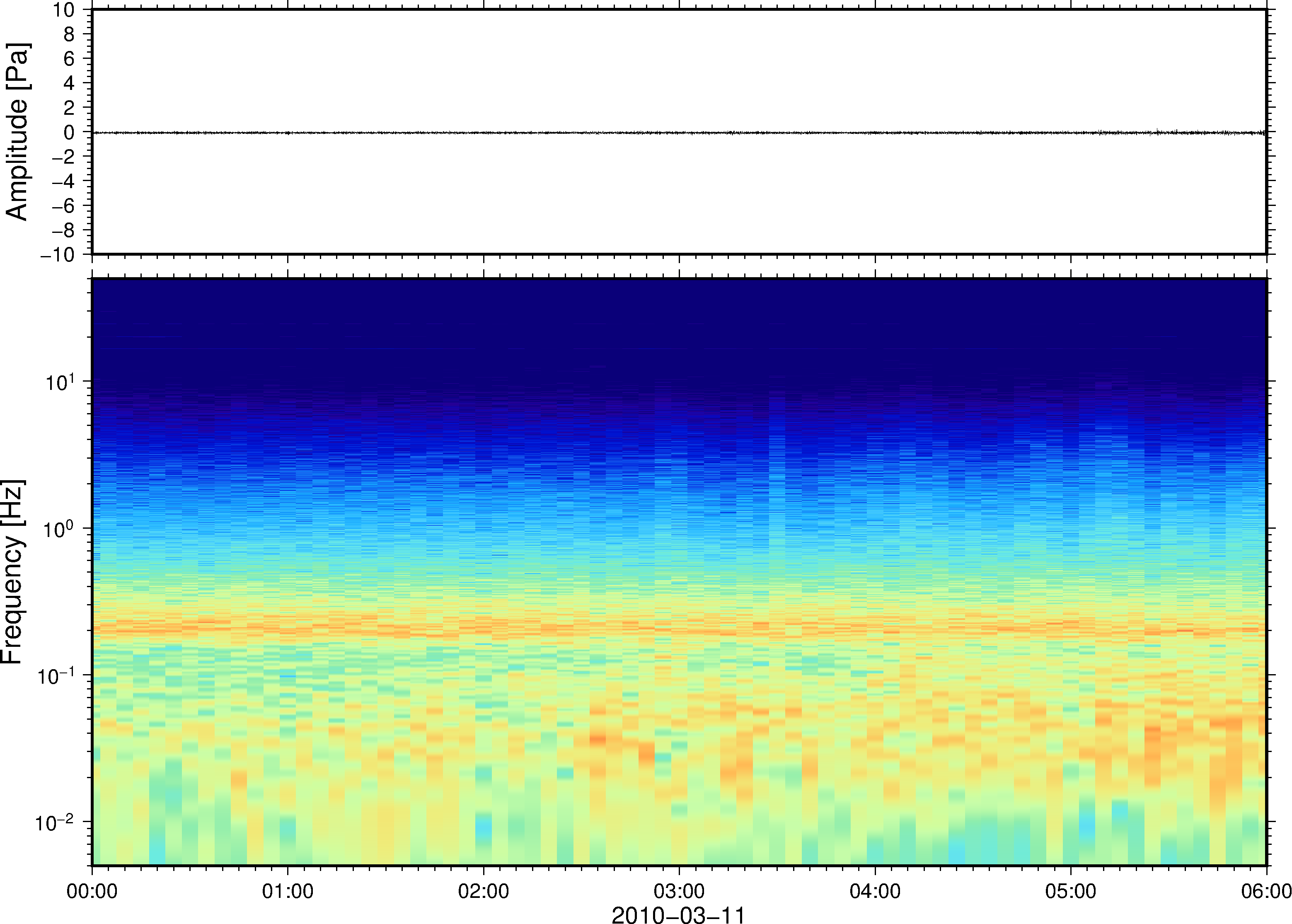
Task: Click the "03:00" time tick label
Action: point(679,891)
